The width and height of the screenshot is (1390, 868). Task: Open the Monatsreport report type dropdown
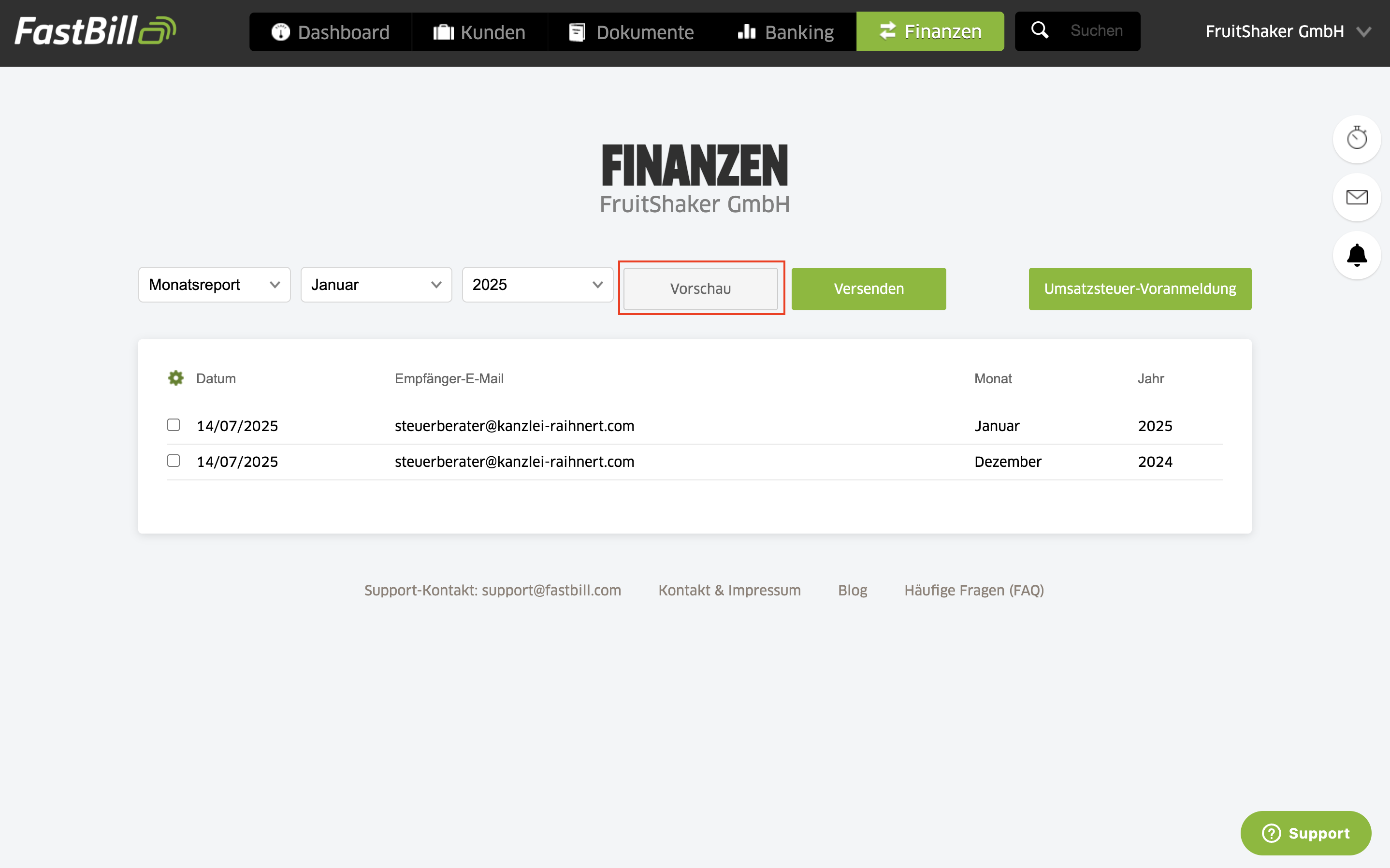[214, 285]
